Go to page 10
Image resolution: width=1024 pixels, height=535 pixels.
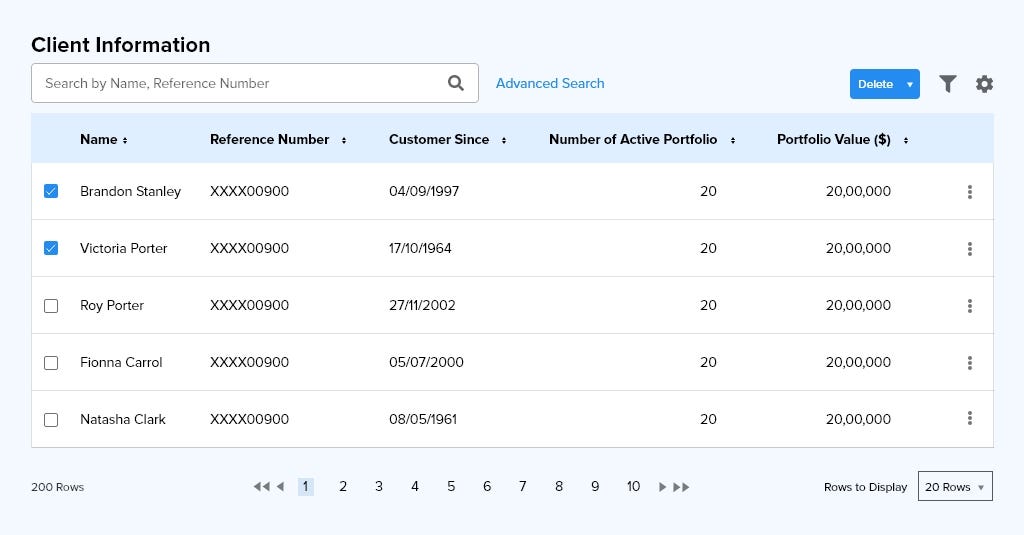tap(633, 486)
